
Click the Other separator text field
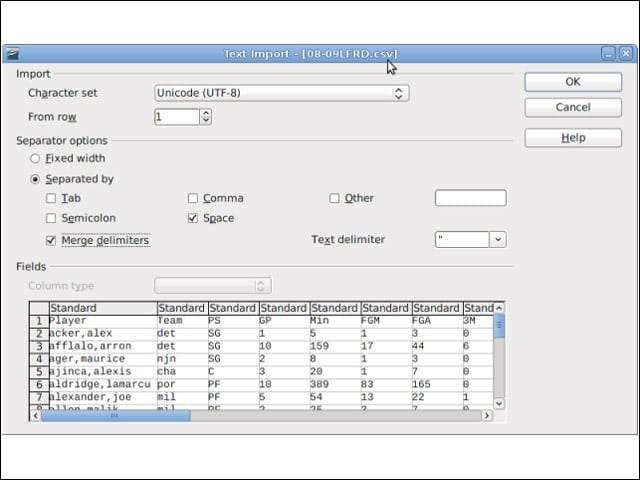click(x=471, y=198)
